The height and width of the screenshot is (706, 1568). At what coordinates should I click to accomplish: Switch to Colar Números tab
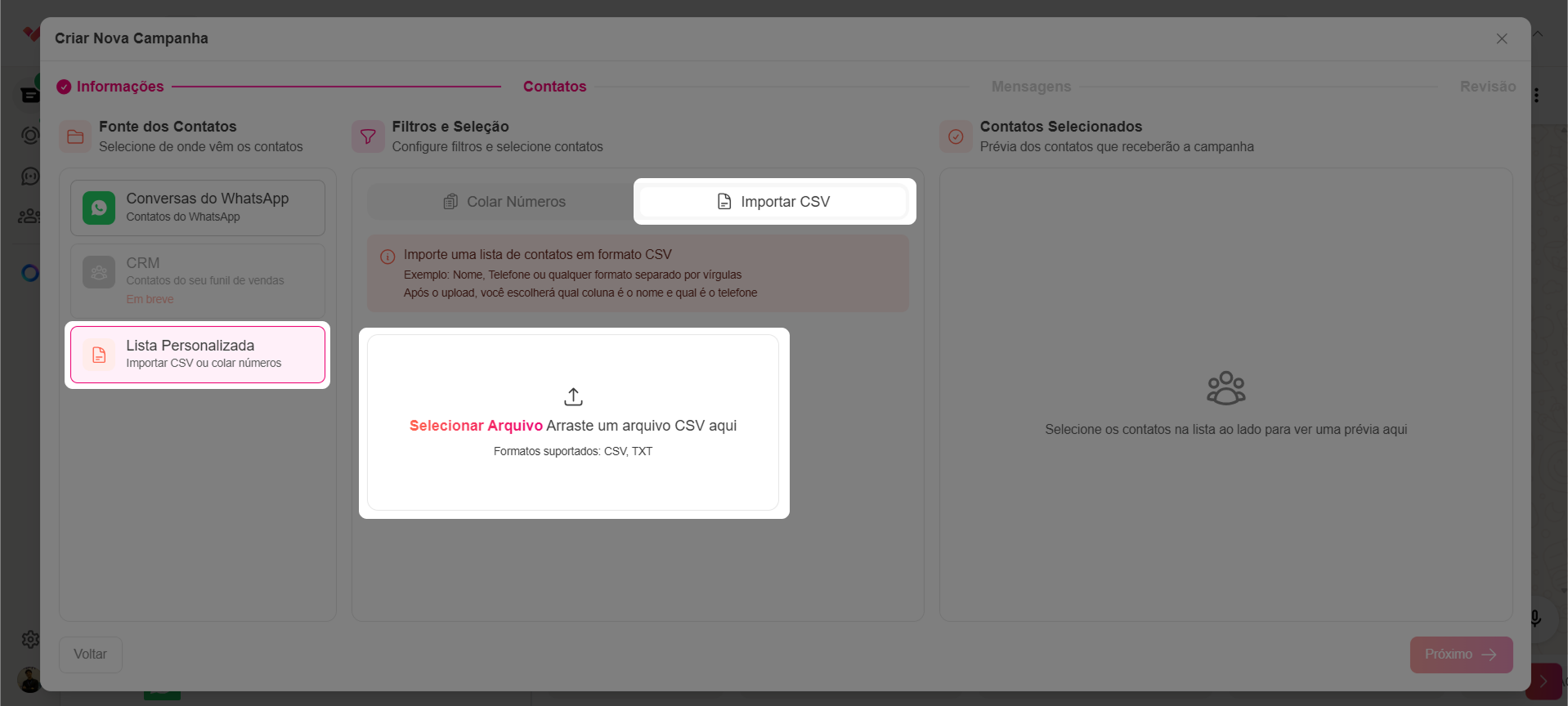pos(504,202)
